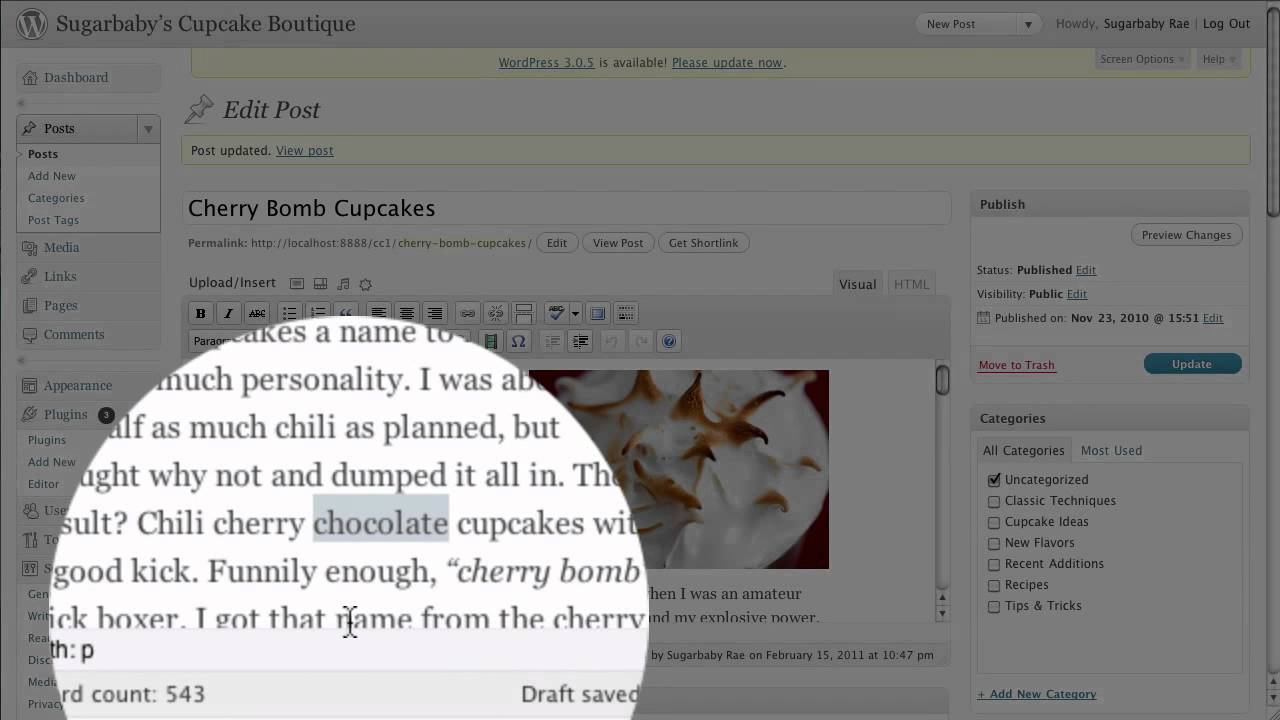
Task: Toggle fullscreen editing mode
Action: (598, 313)
